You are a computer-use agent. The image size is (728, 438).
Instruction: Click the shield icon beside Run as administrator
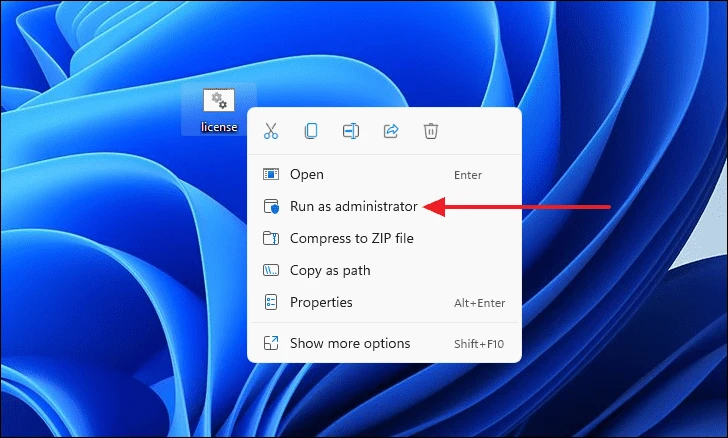(270, 207)
